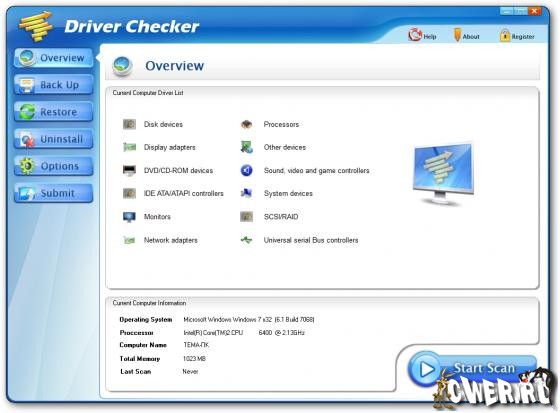Screen dimensions: 560x413
Task: Select Universal serial Bus controllers label
Action: (311, 240)
